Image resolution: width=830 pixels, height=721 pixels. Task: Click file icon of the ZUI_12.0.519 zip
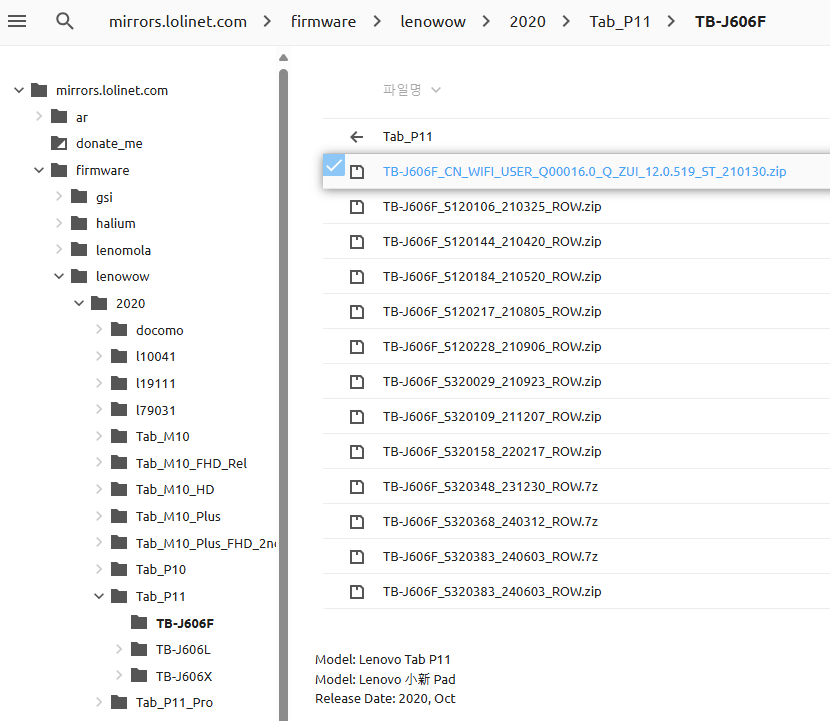[x=357, y=172]
